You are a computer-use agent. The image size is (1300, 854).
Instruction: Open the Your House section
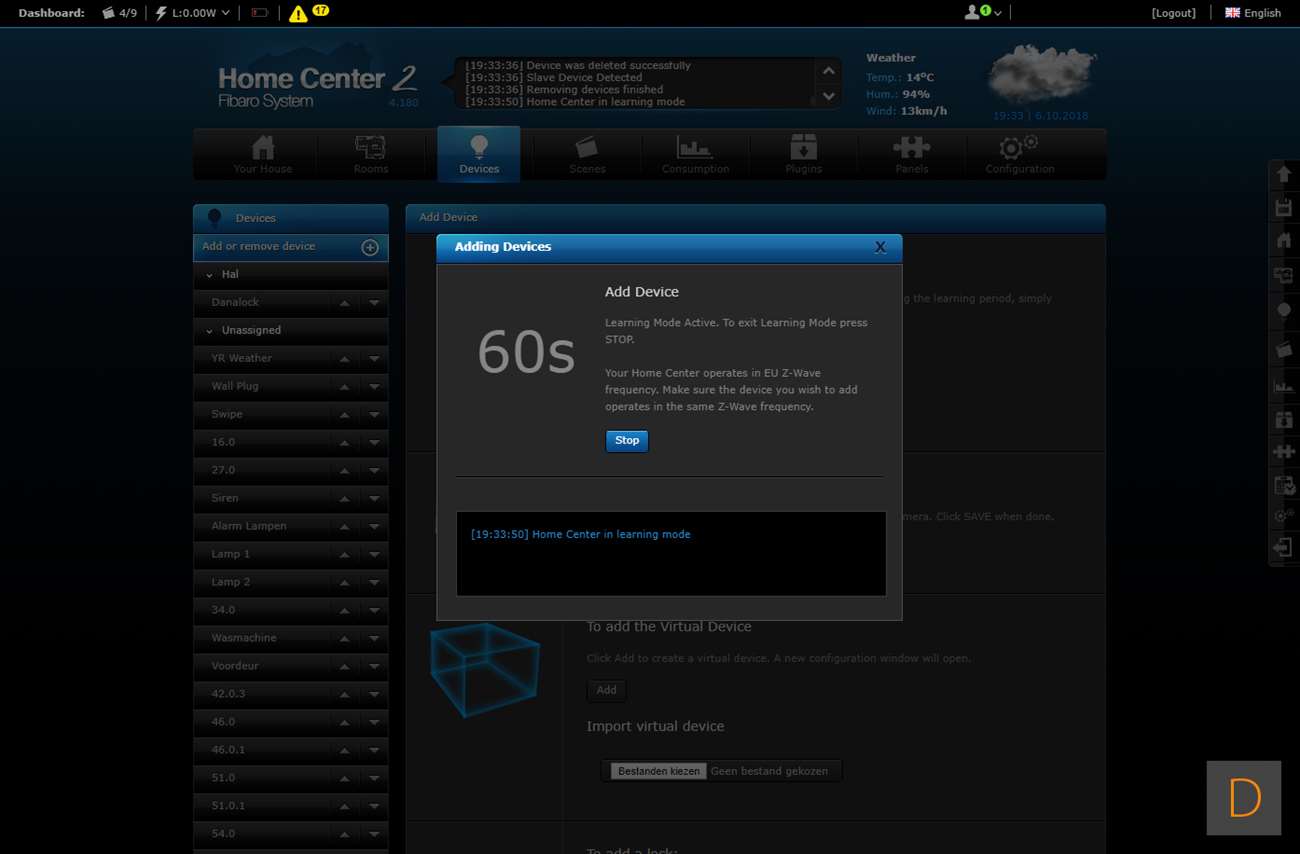263,154
